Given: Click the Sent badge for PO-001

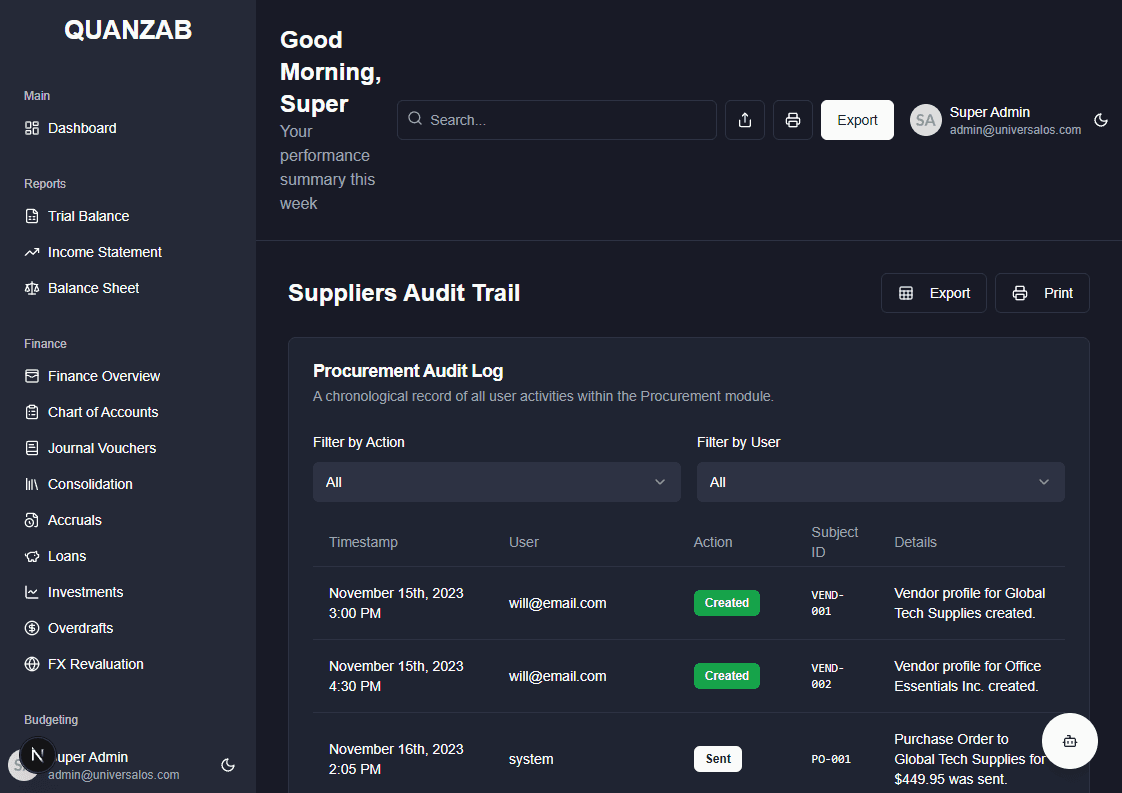Looking at the screenshot, I should 718,759.
